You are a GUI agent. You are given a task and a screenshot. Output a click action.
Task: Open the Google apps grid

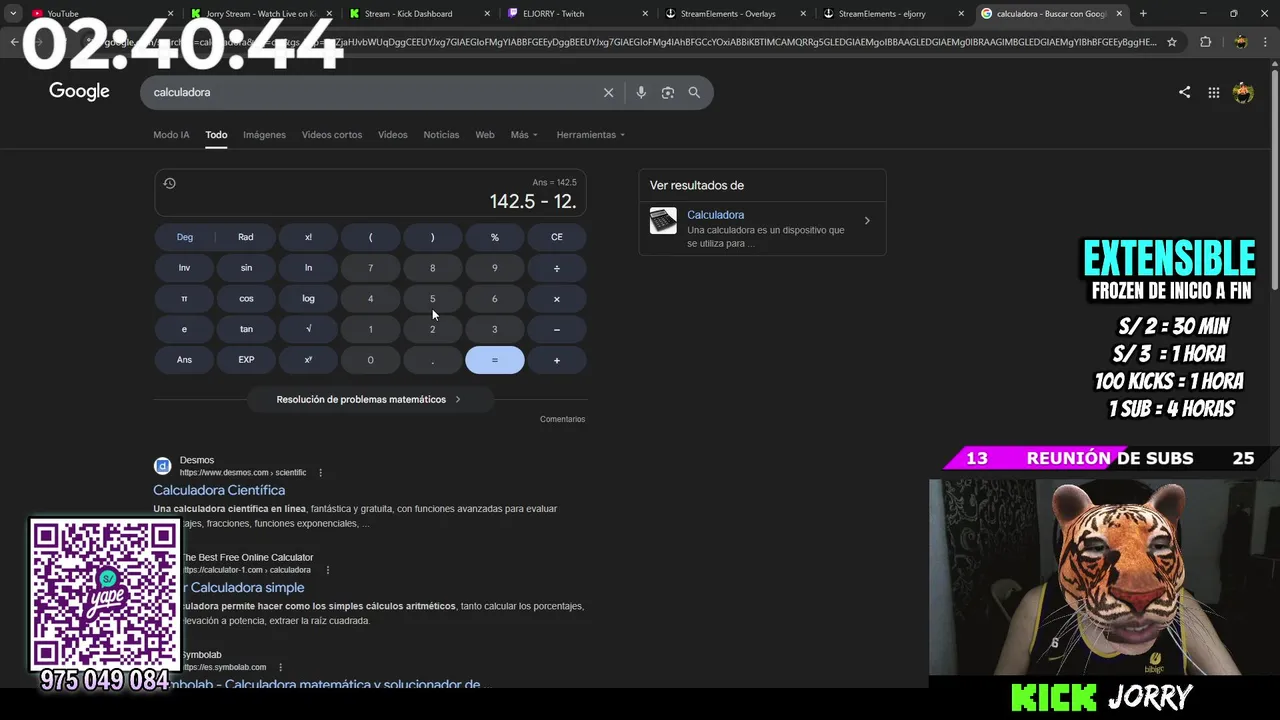coord(1213,92)
